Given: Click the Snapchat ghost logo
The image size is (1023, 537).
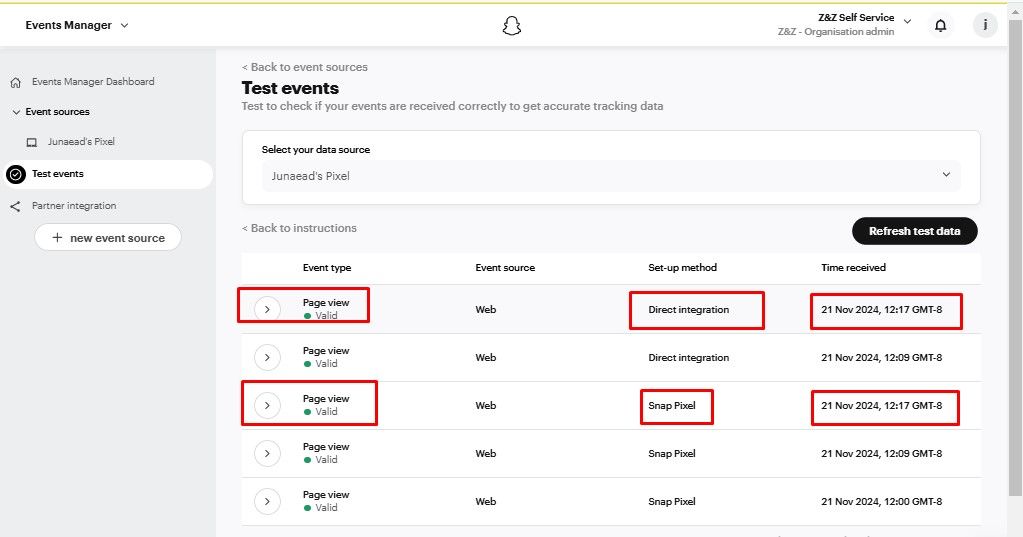Looking at the screenshot, I should 512,26.
